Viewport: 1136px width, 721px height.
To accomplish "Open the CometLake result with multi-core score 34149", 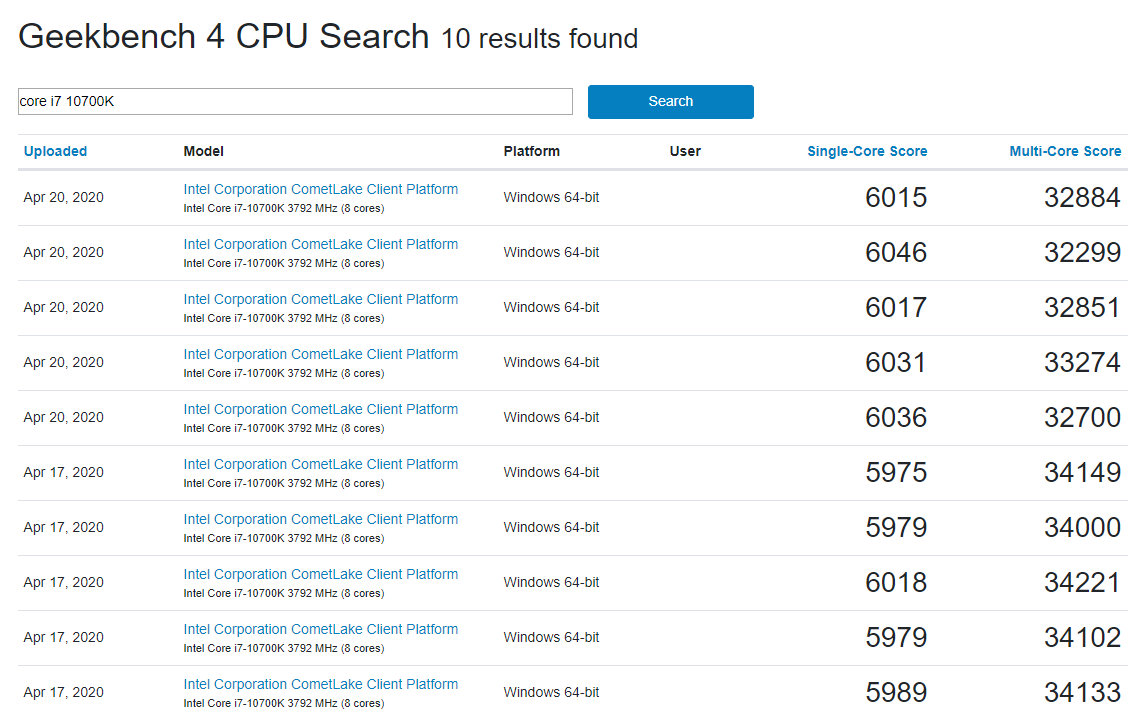I will [320, 464].
